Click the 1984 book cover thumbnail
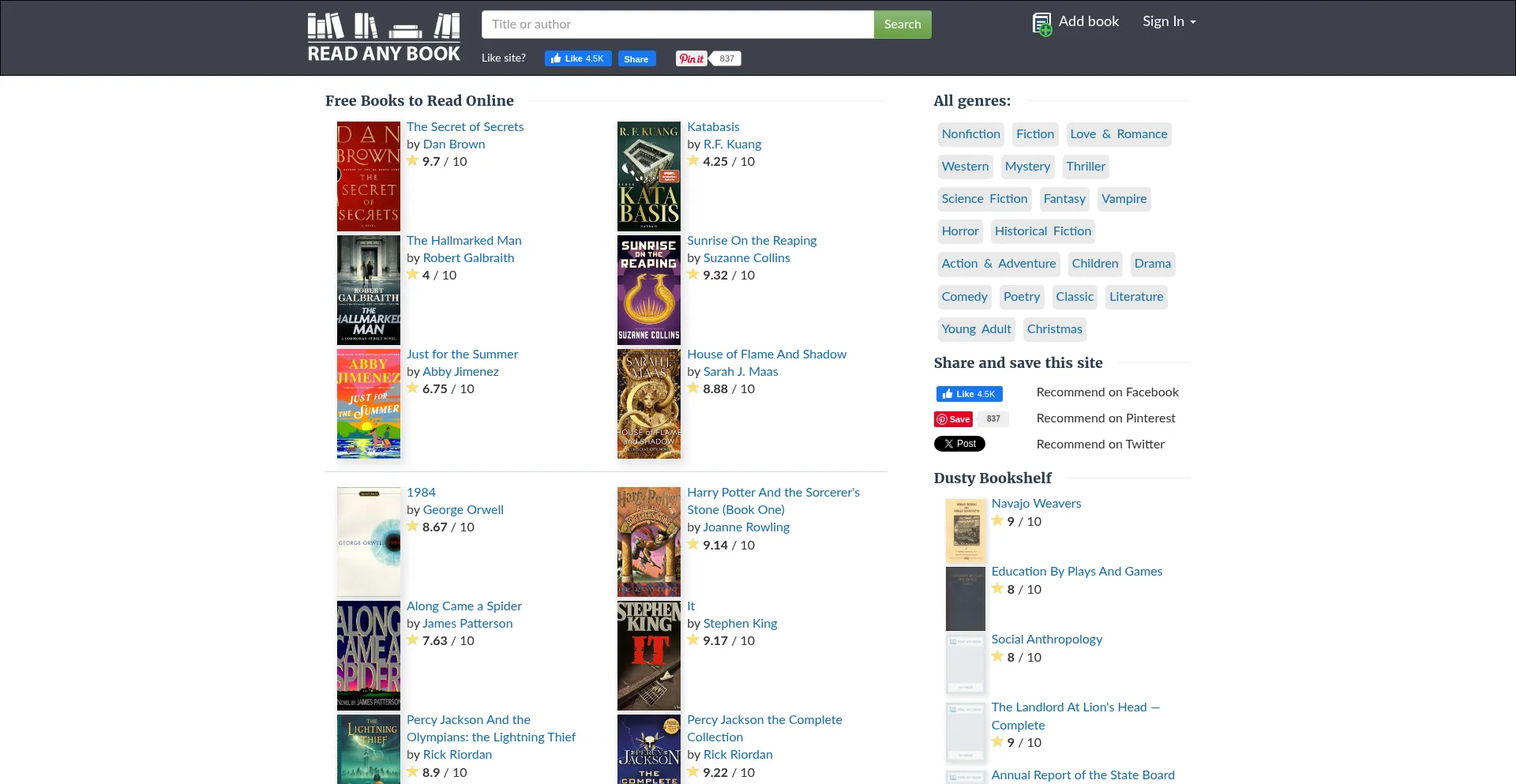This screenshot has width=1516, height=784. point(368,541)
